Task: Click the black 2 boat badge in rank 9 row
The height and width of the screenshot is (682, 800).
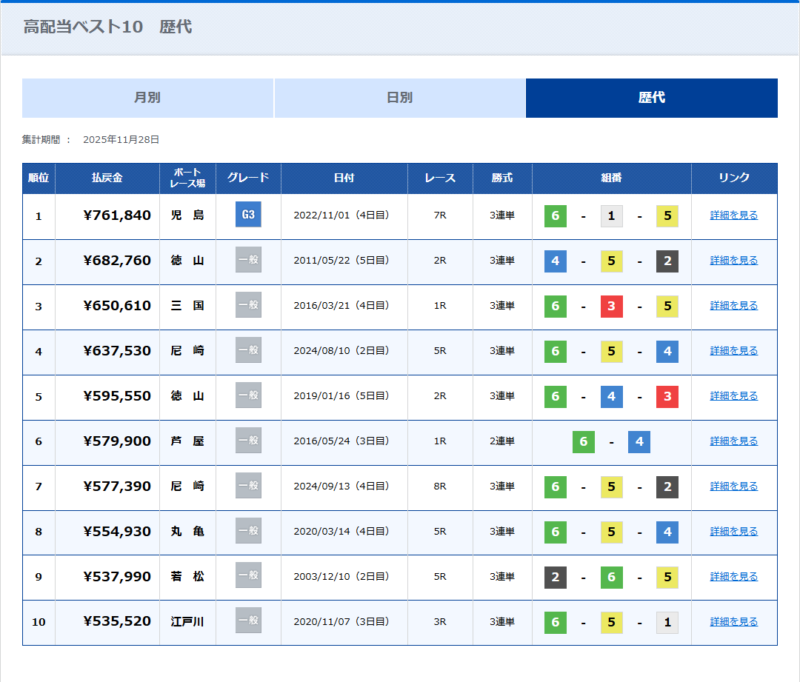Action: tap(555, 577)
